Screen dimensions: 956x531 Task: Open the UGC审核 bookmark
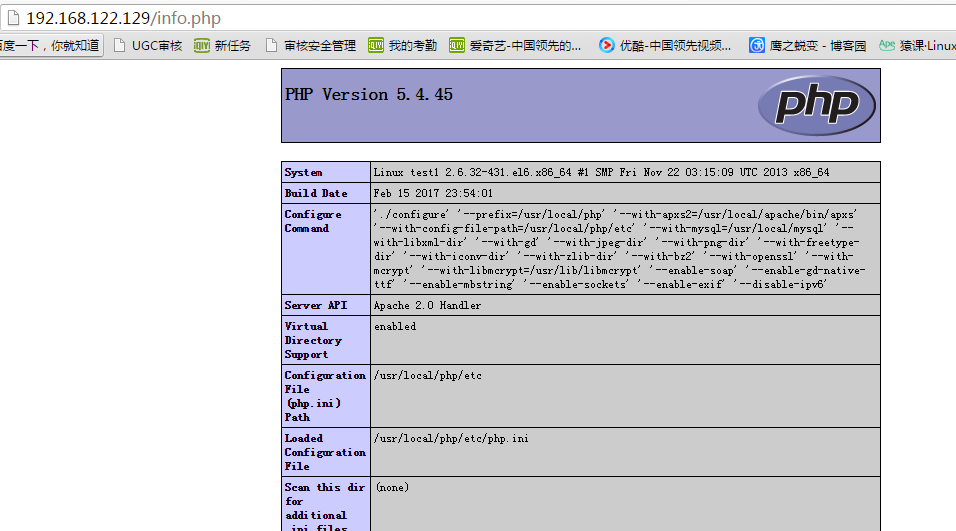148,46
